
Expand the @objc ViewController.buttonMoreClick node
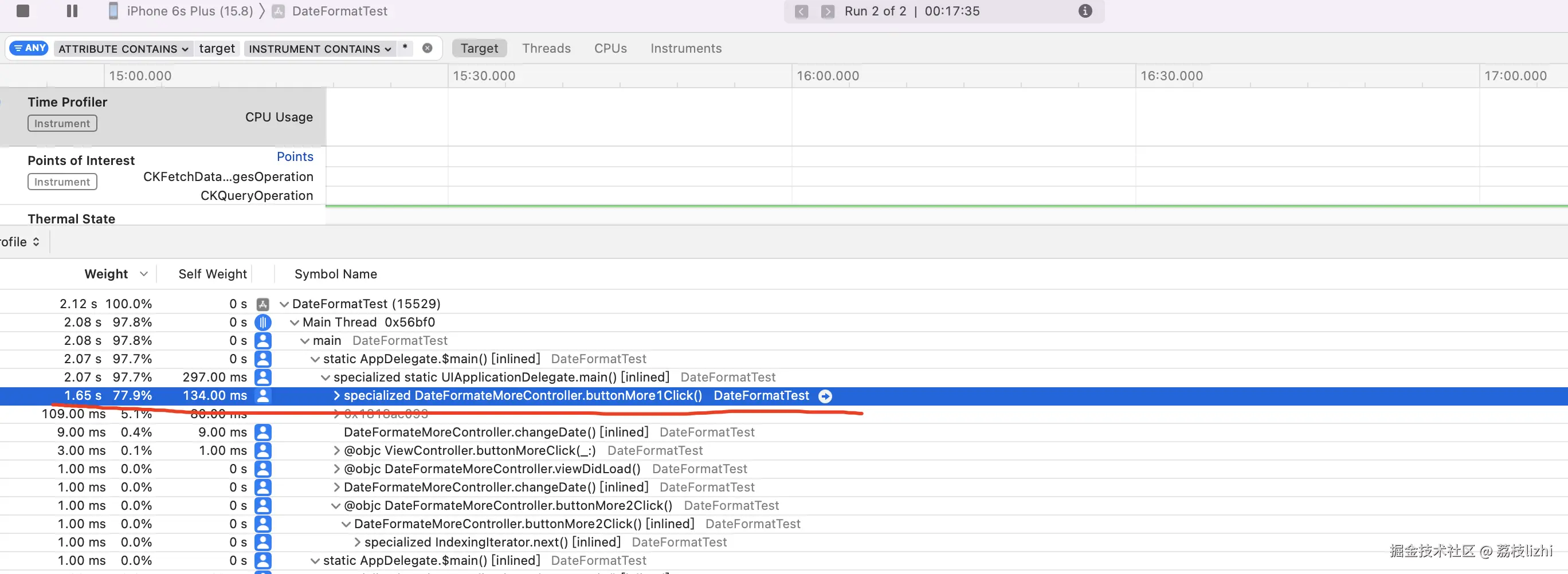click(x=336, y=450)
